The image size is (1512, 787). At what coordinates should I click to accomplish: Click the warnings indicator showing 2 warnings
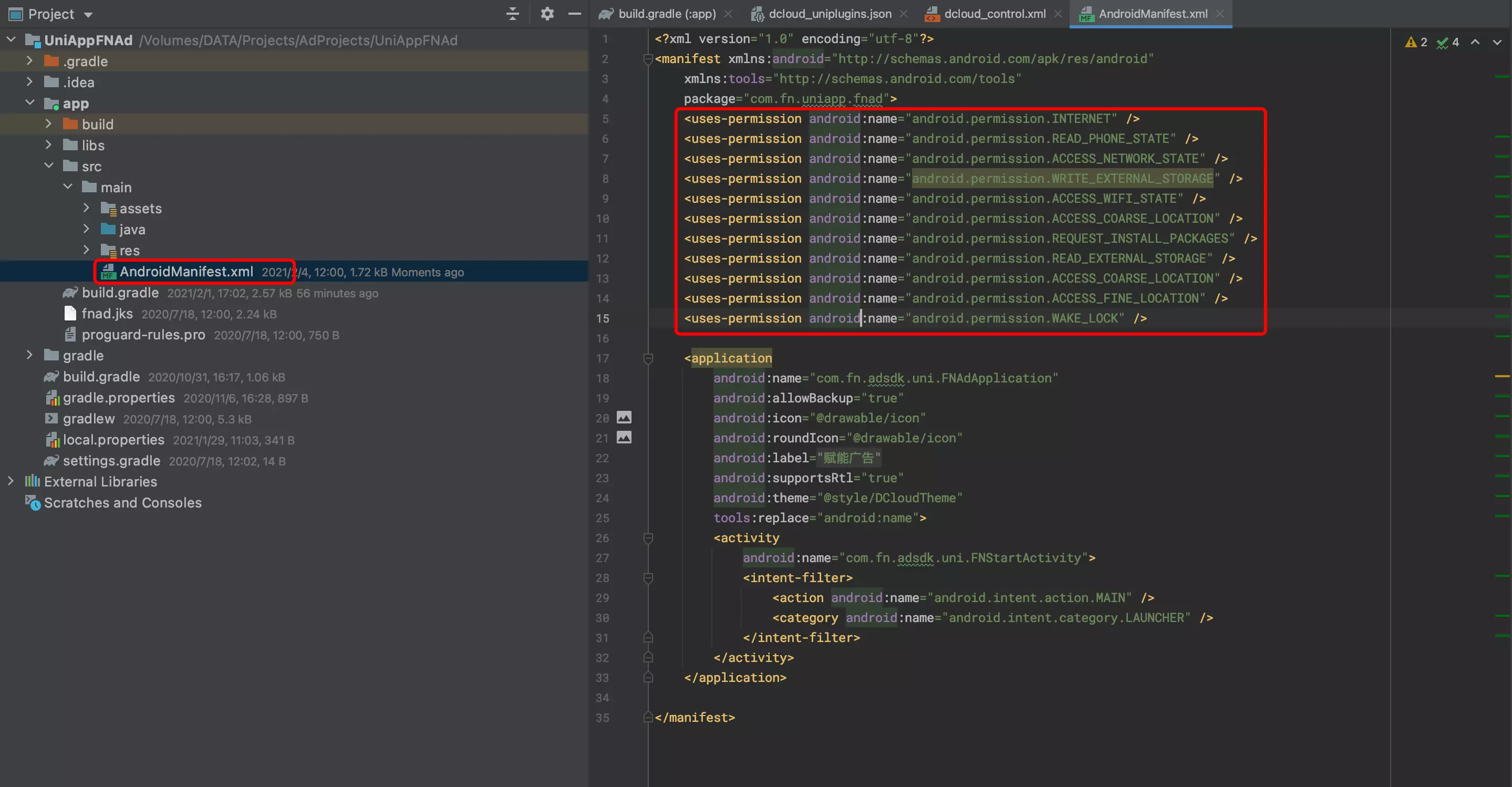(1416, 42)
